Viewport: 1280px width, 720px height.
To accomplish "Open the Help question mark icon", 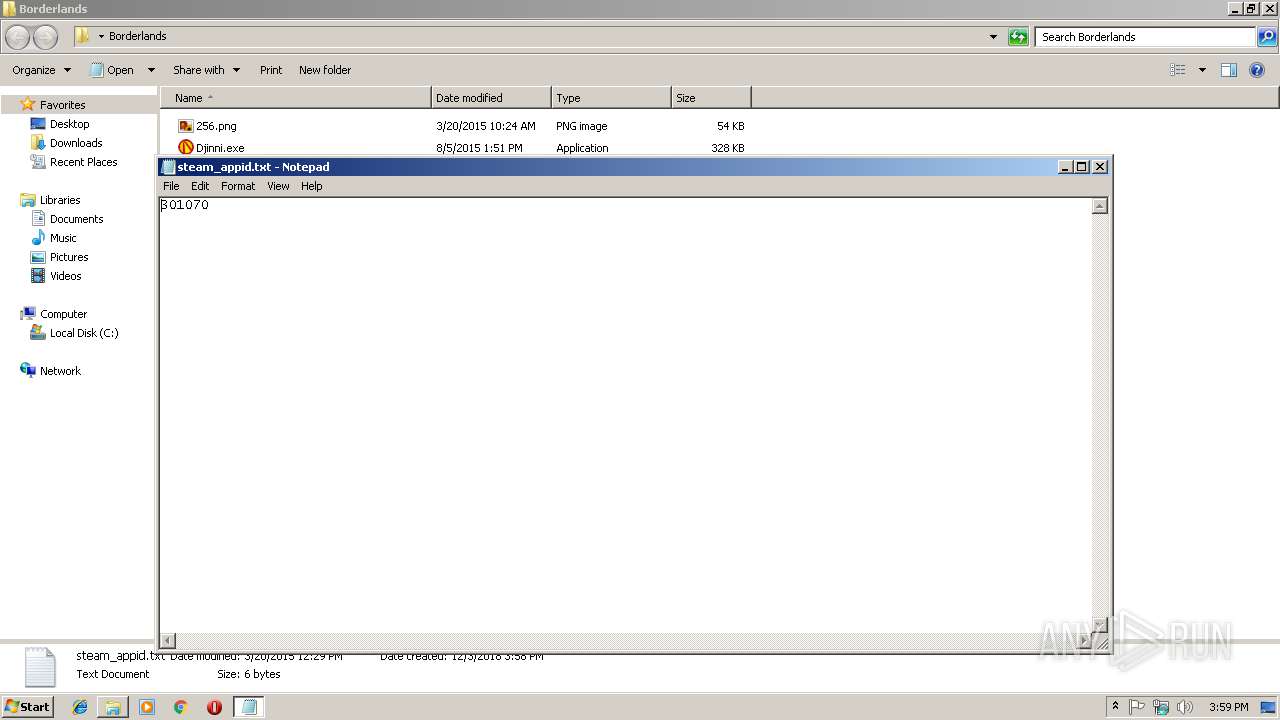I will (1257, 70).
